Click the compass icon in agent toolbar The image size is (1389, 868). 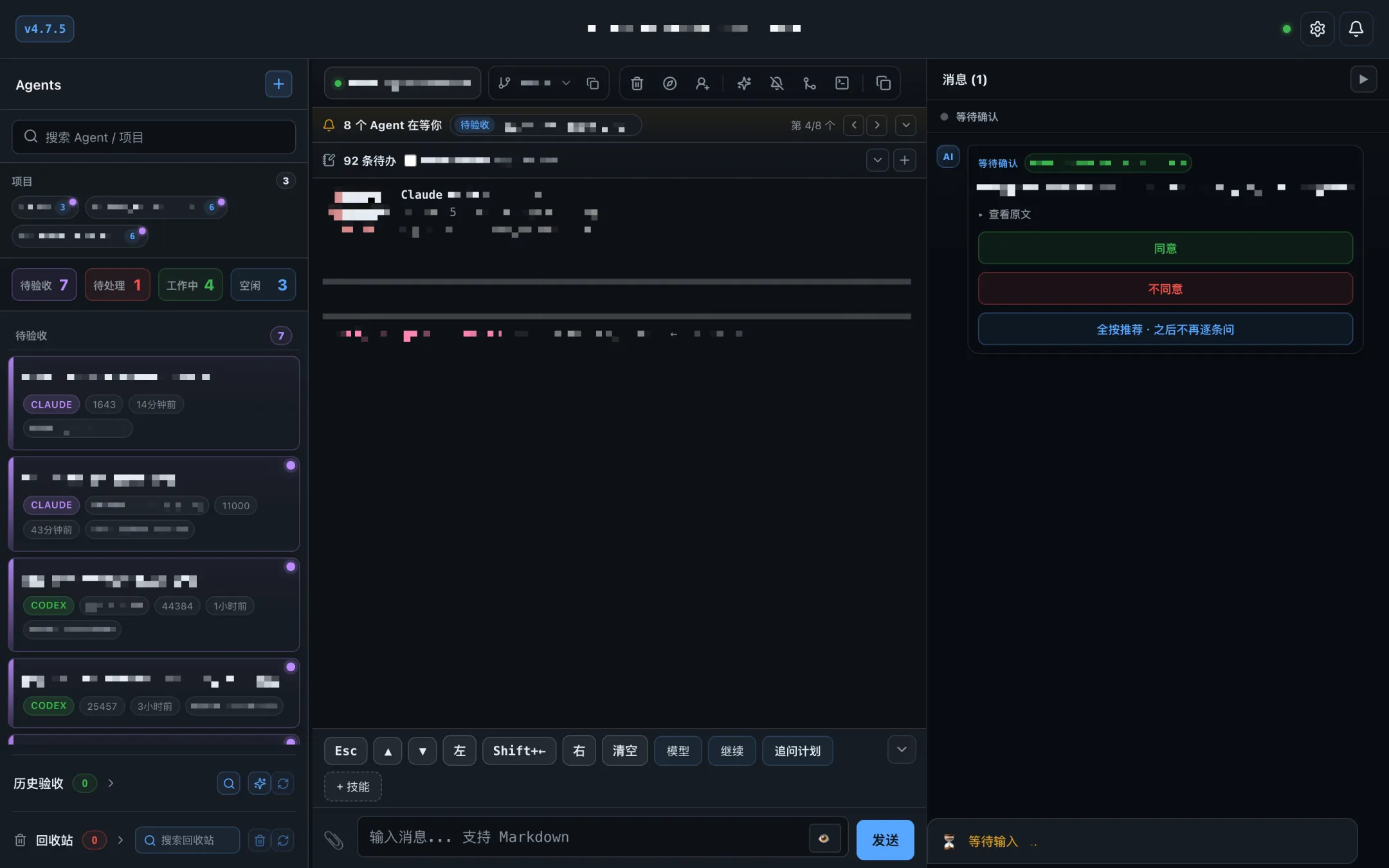coord(669,84)
